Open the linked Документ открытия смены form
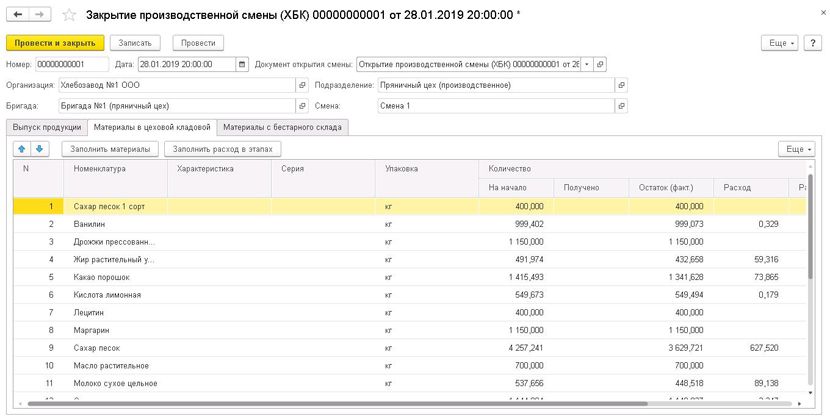This screenshot has height=419, width=830. pyautogui.click(x=600, y=65)
